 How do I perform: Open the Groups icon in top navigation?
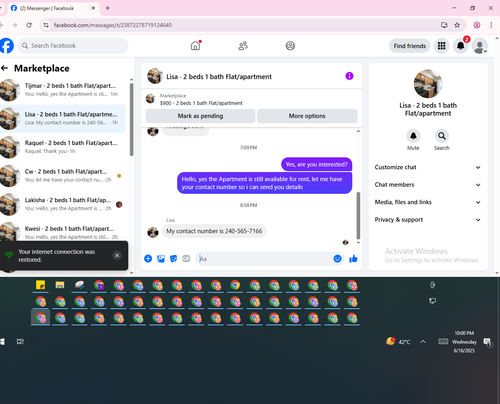[290, 46]
